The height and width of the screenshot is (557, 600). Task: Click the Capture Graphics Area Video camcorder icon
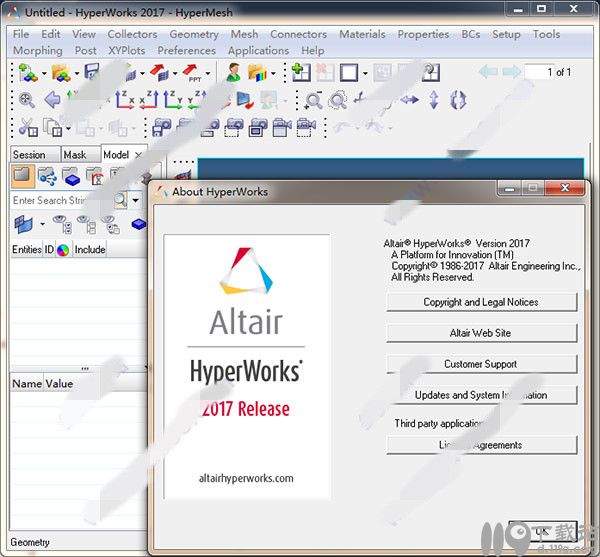(282, 127)
